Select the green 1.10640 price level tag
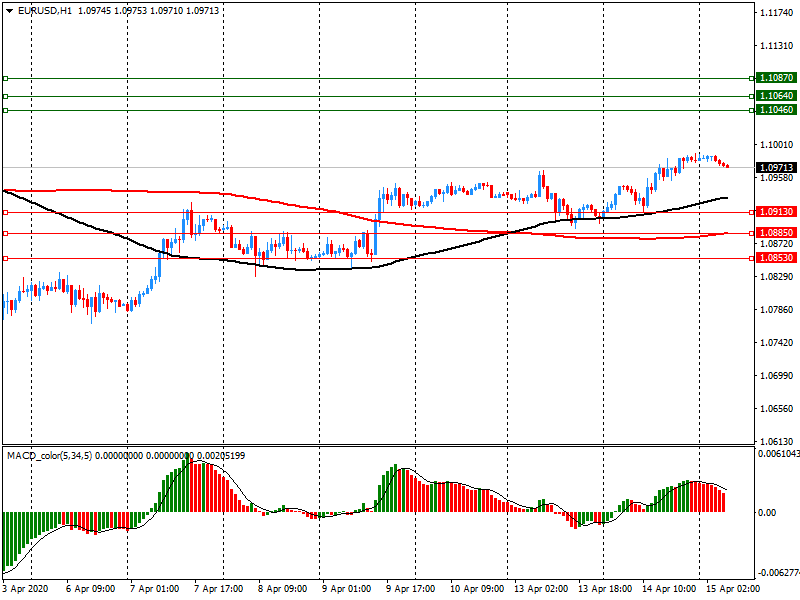Image resolution: width=800 pixels, height=600 pixels. tap(776, 96)
